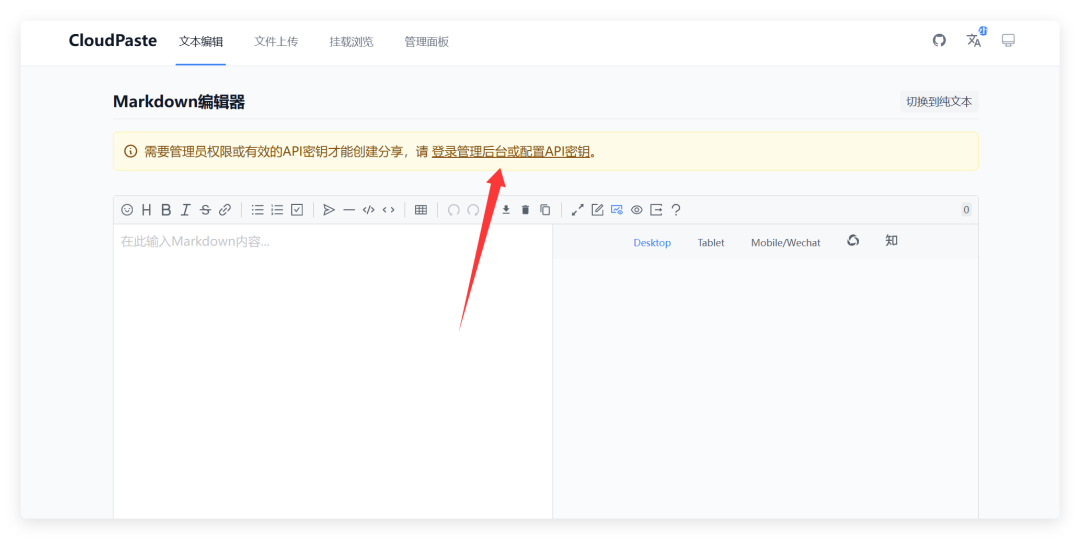Viewport: 1080px width, 539px height.
Task: Insert a table into the editor
Action: [421, 210]
